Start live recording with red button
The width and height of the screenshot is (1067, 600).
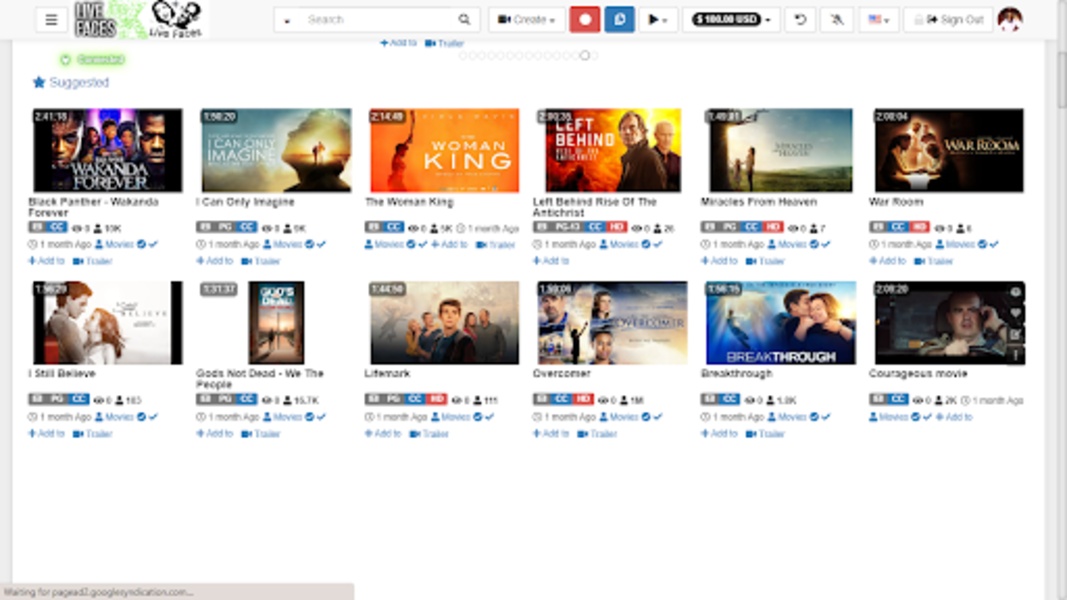(585, 20)
